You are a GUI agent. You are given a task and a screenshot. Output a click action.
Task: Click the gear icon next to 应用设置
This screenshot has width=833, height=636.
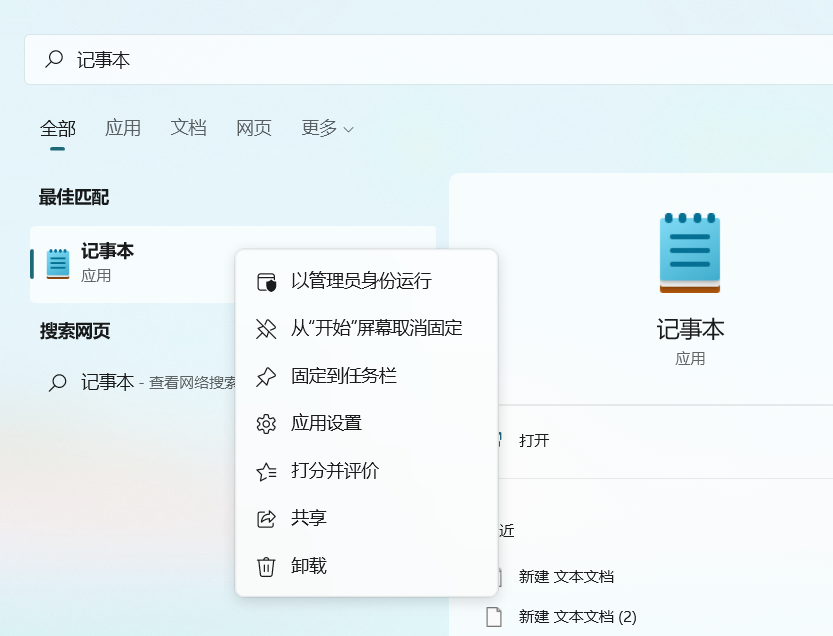[266, 424]
